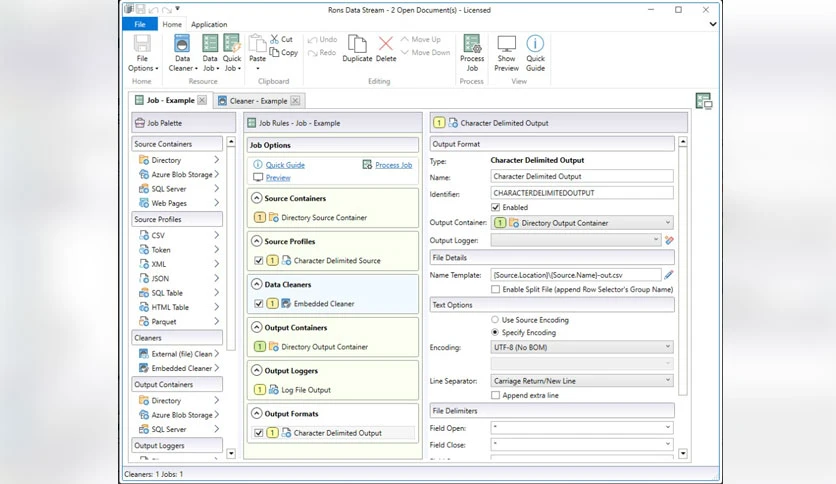Open the Field Open dropdown
836x484 pixels.
click(x=582, y=427)
